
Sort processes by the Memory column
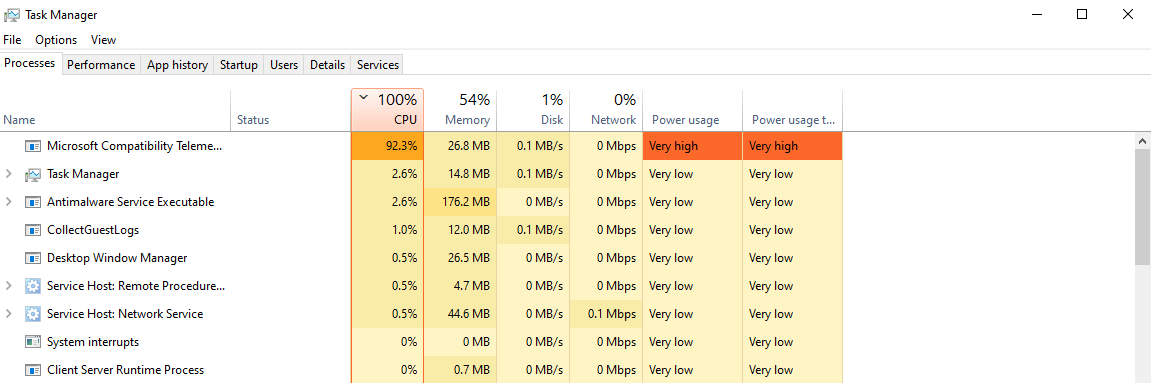click(460, 110)
